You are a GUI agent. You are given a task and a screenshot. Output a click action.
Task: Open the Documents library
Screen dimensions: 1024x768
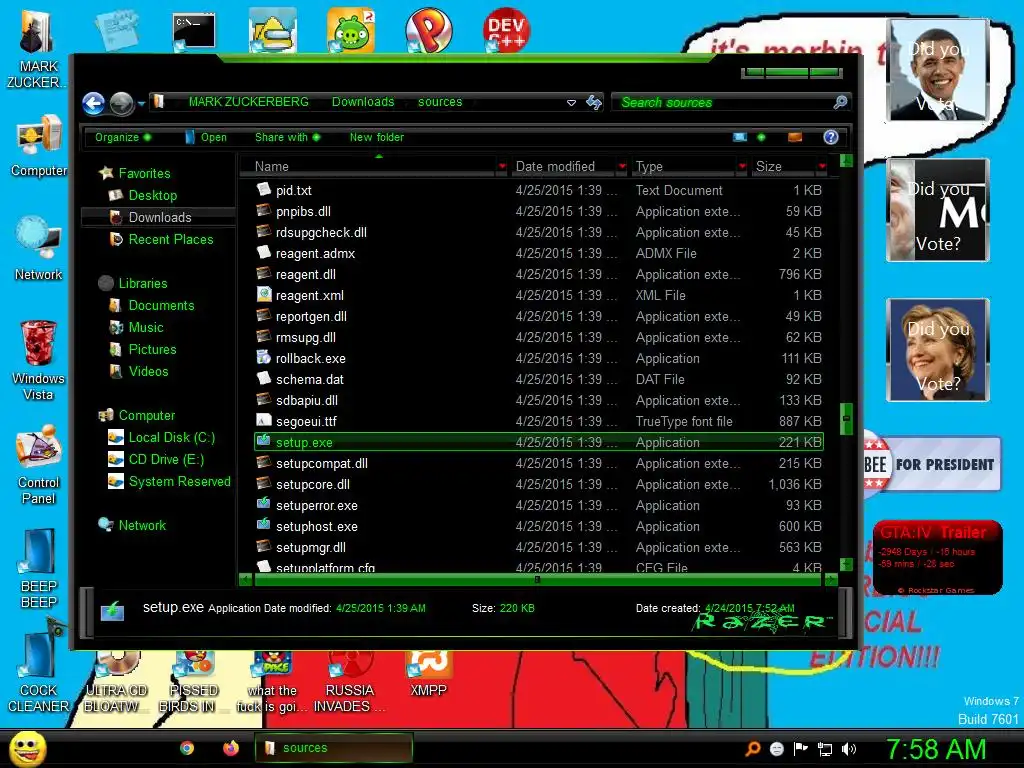(161, 306)
